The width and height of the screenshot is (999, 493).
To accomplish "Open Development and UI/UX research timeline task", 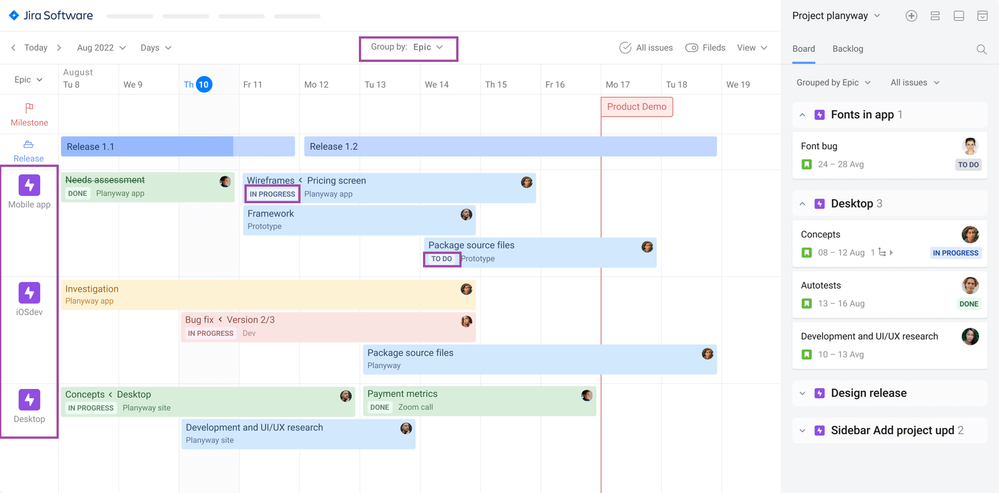I will [298, 434].
